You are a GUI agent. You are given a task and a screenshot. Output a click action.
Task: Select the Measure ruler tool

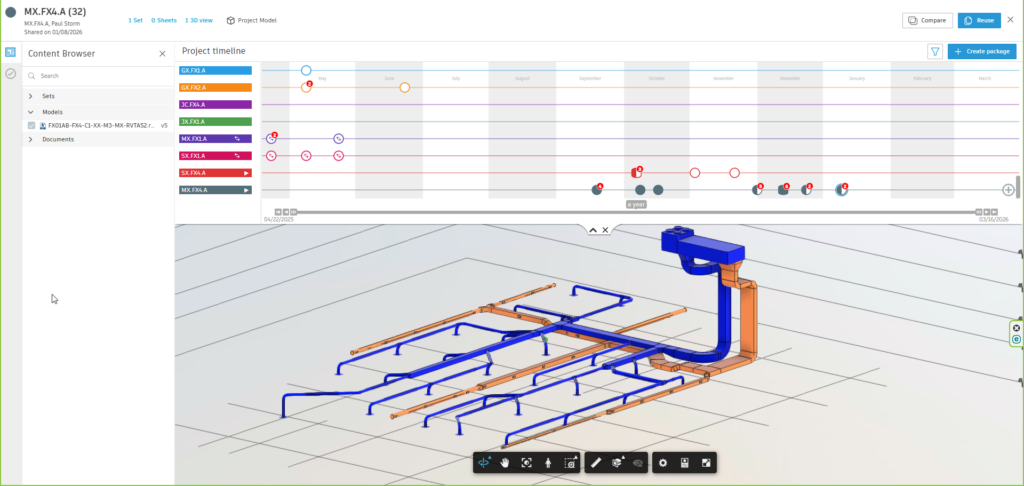tap(596, 462)
